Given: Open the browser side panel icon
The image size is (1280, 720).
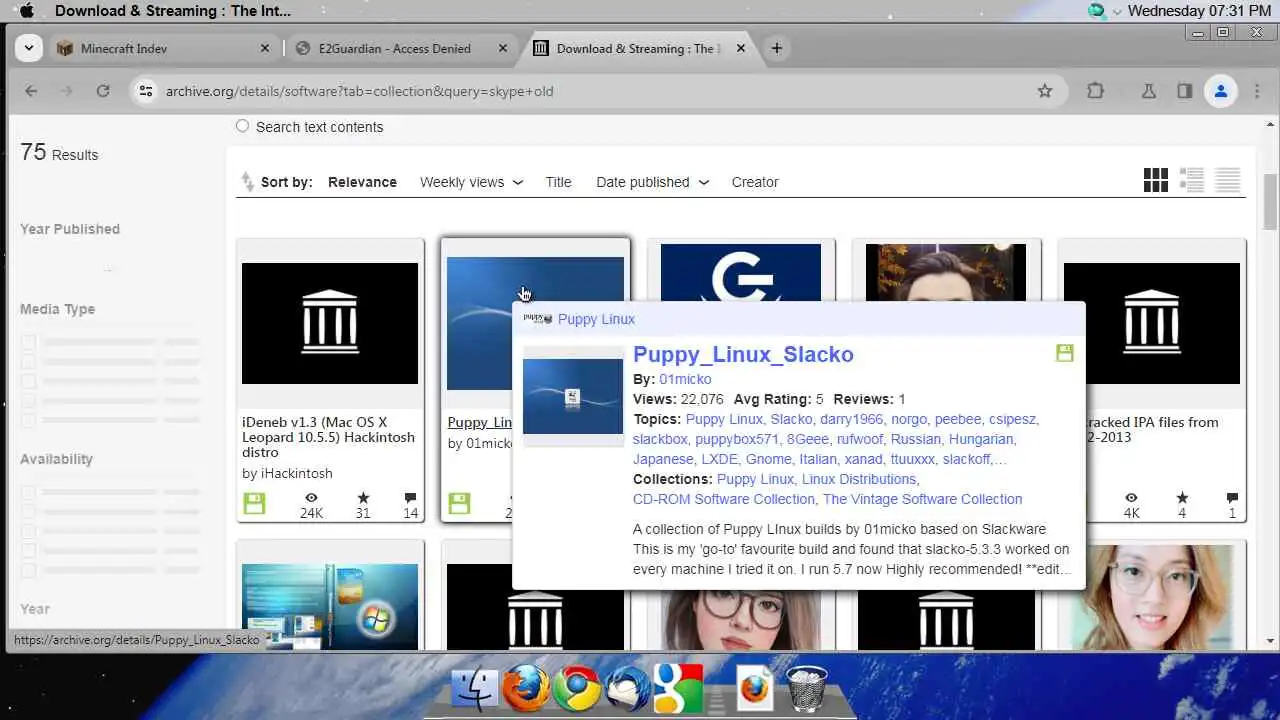Looking at the screenshot, I should pyautogui.click(x=1184, y=91).
